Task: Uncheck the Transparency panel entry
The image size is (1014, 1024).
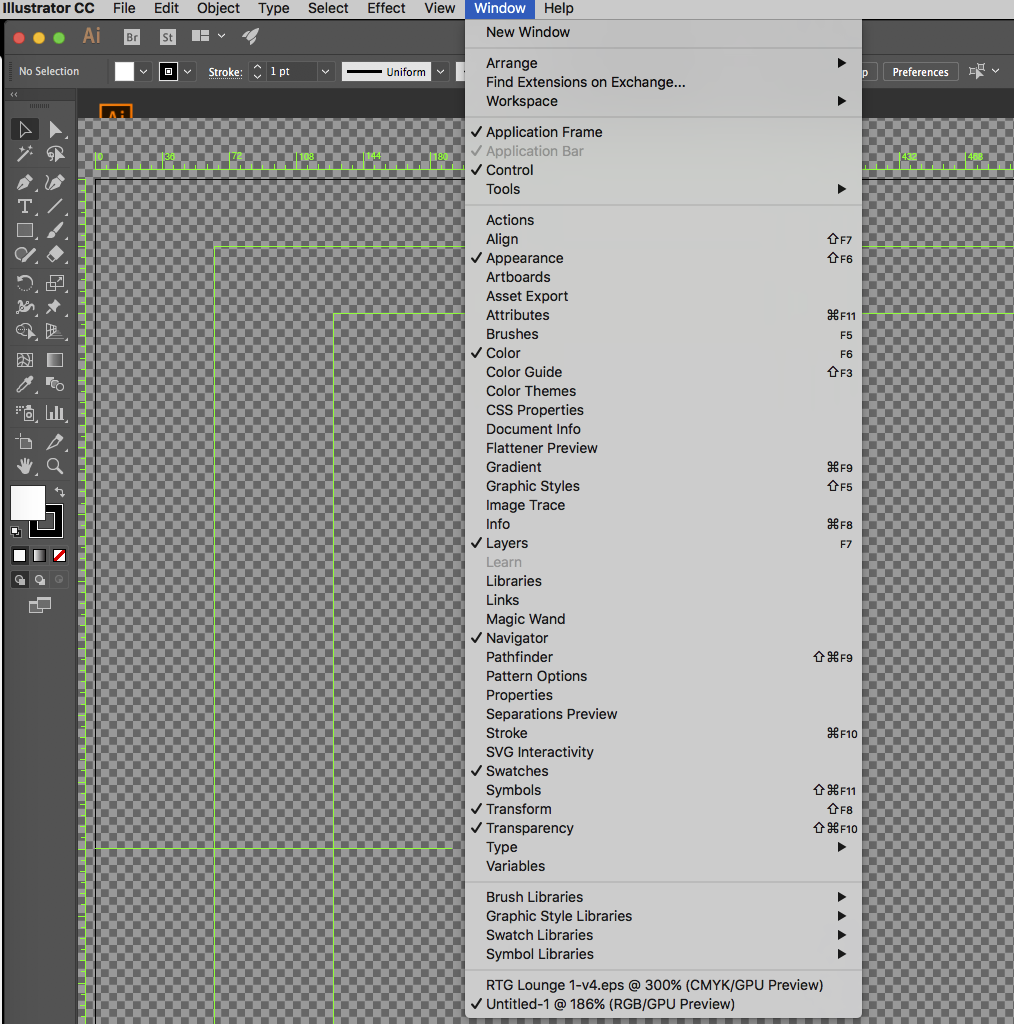Action: 663,828
